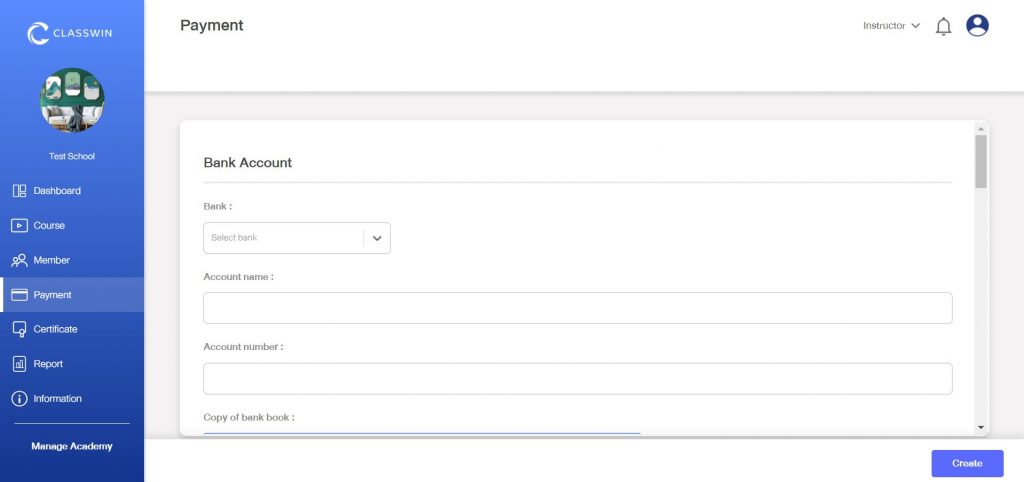Click the Member people icon
The height and width of the screenshot is (482, 1024).
pos(19,260)
